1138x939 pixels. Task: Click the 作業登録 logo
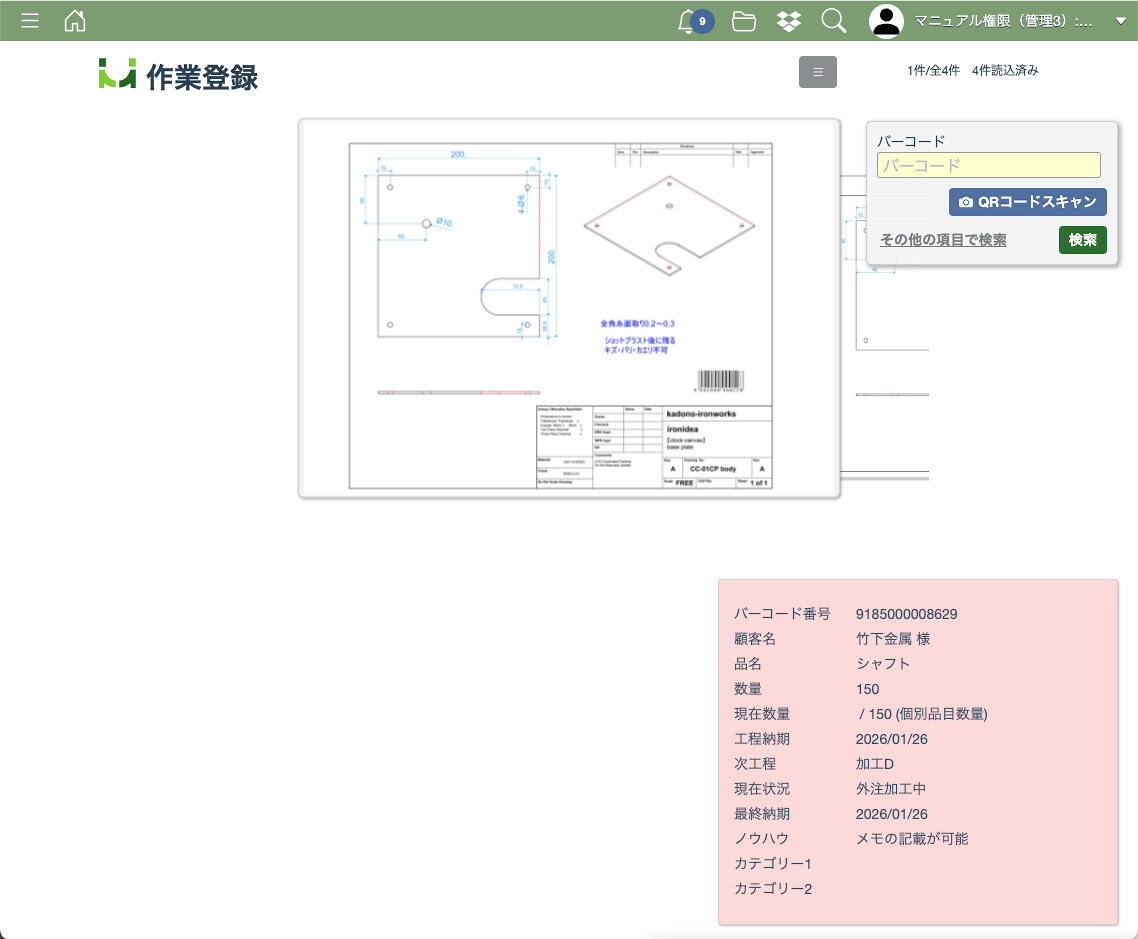(x=179, y=76)
